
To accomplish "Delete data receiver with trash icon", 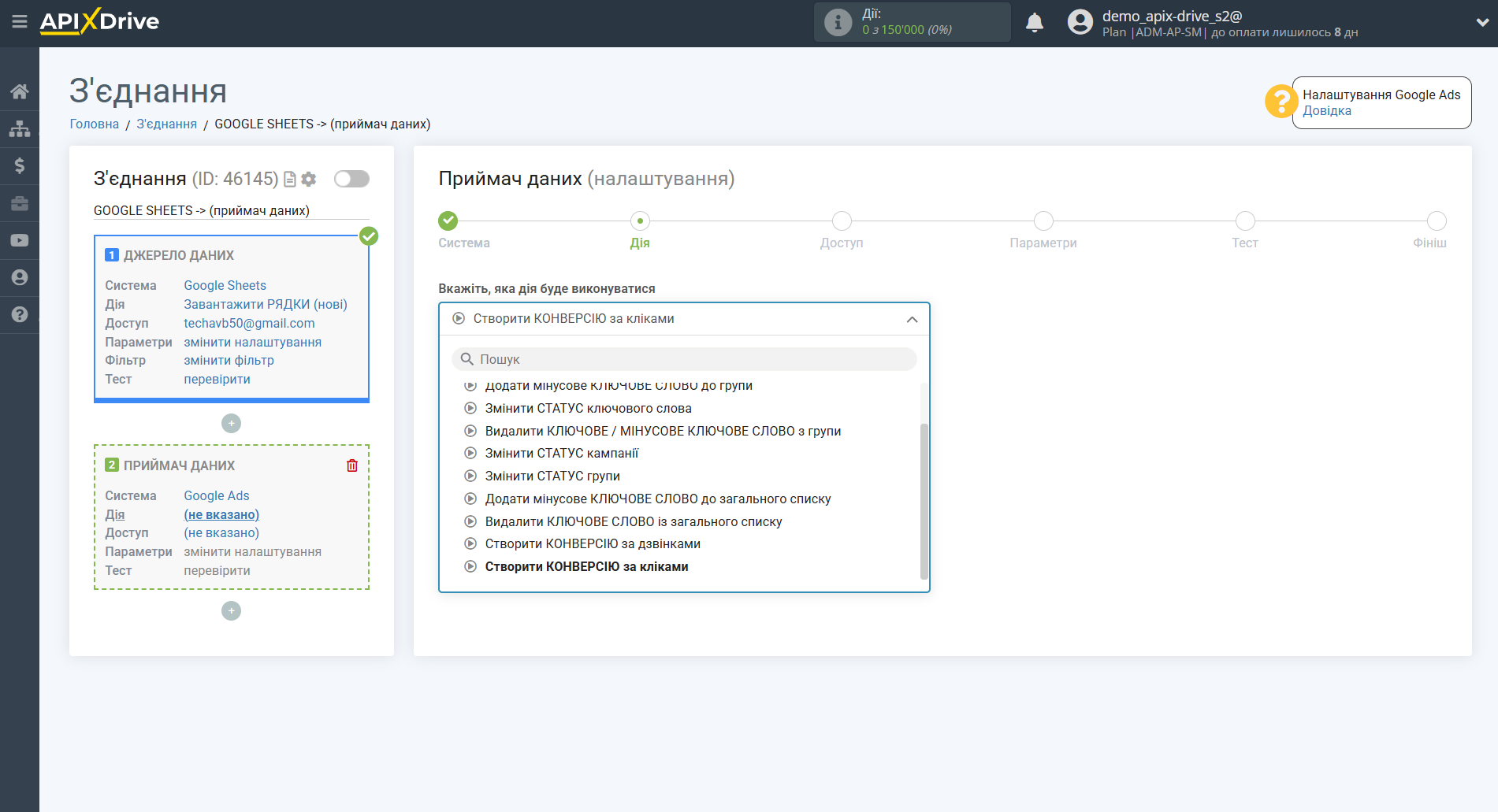I will click(352, 465).
